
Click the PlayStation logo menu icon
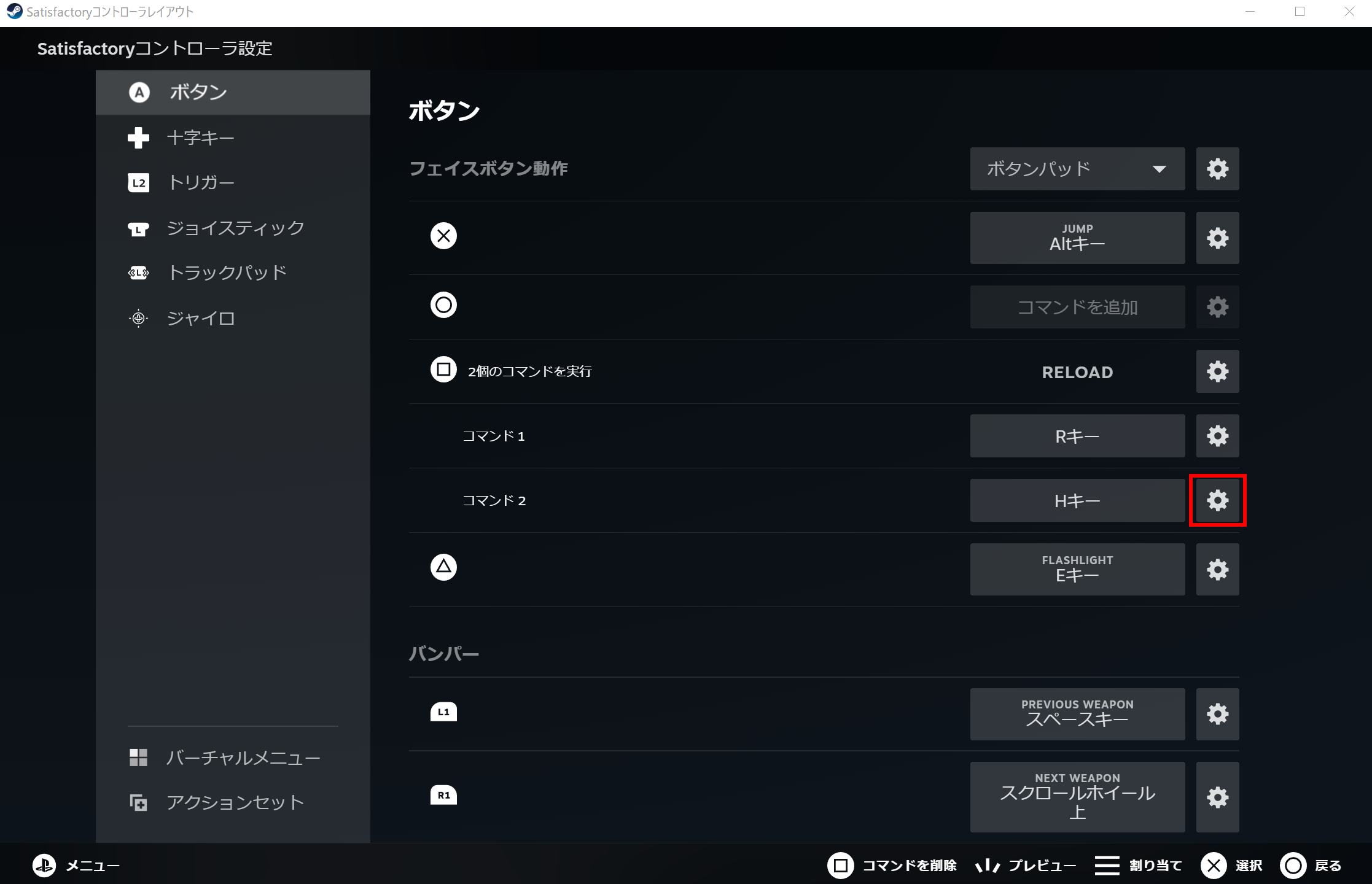tap(44, 866)
